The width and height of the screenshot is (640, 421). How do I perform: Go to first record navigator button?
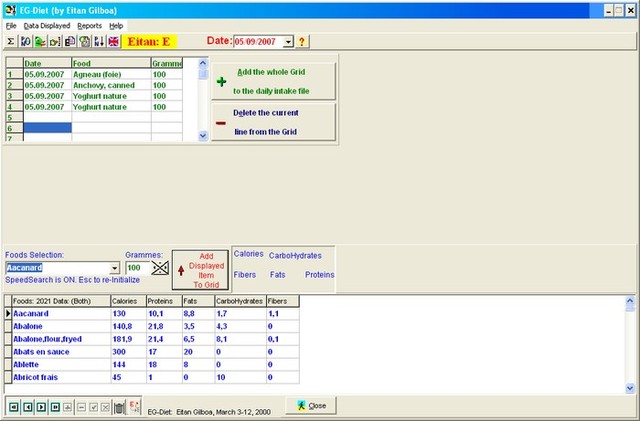[x=14, y=407]
